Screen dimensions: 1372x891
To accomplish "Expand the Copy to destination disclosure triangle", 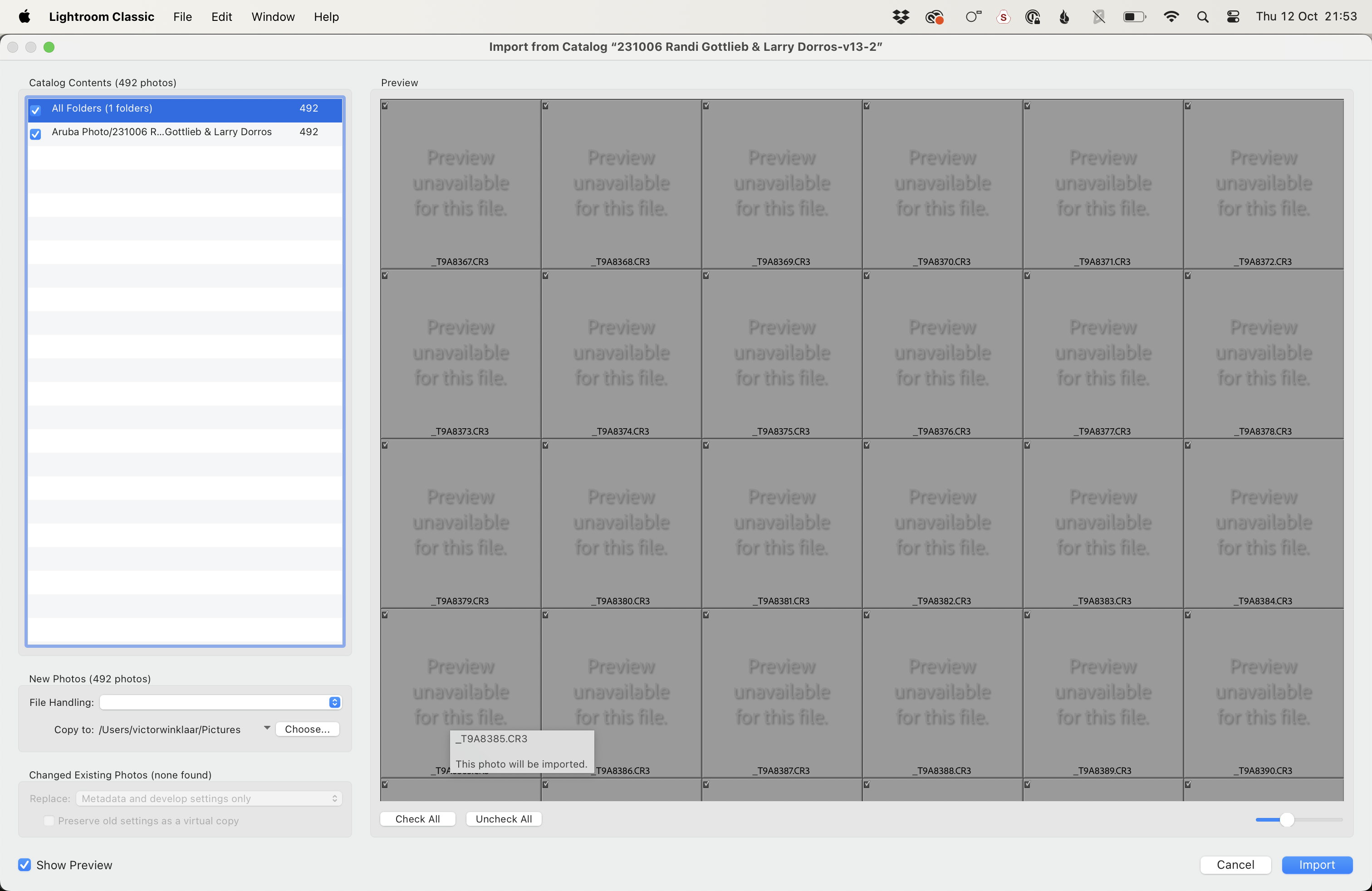I will tap(266, 728).
